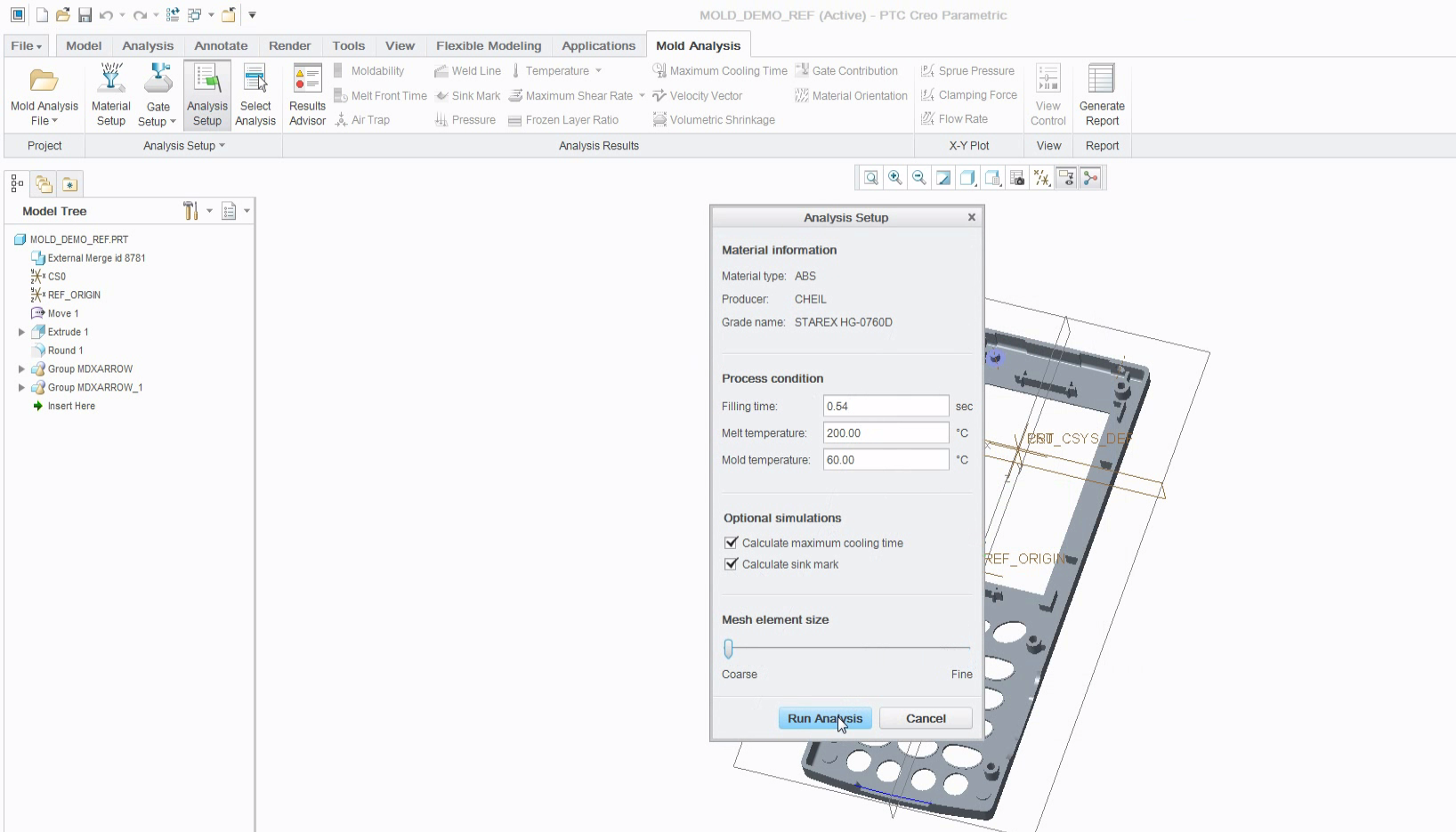Launch the Results Advisor

307,94
